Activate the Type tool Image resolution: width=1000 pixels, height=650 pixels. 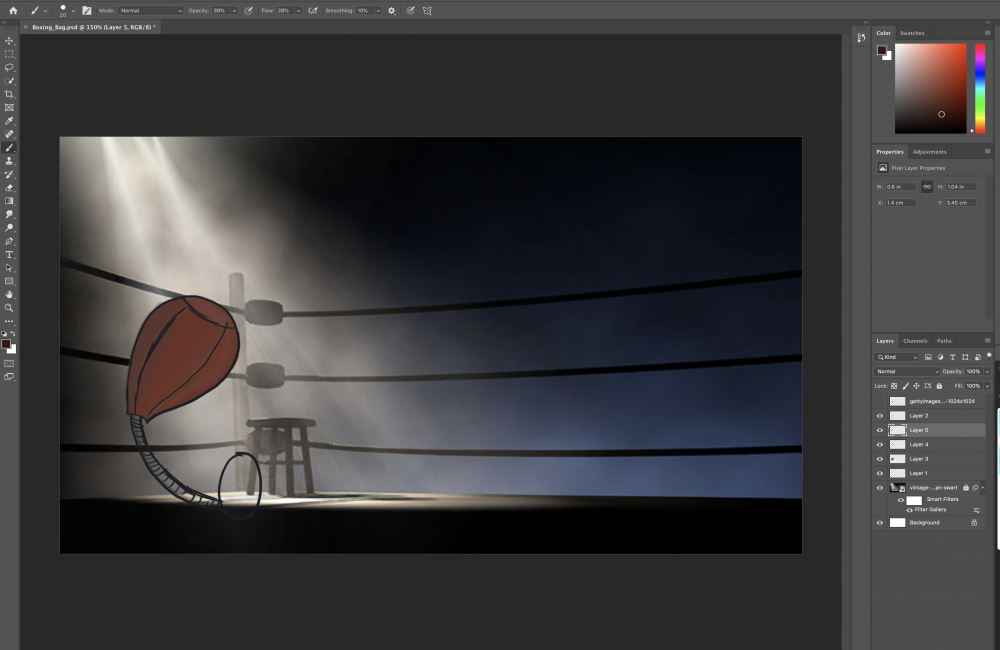[9, 254]
